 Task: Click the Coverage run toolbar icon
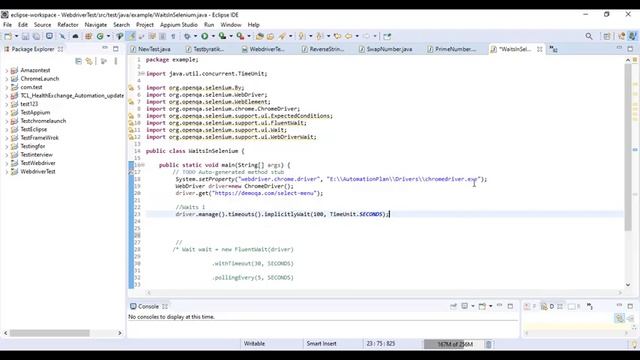point(222,36)
